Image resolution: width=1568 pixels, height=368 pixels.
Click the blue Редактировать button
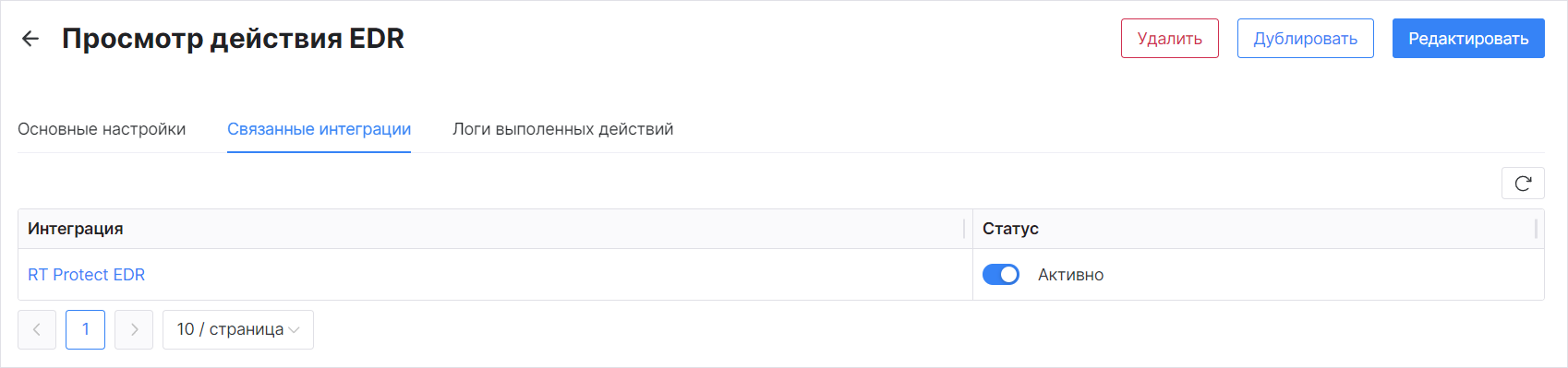pyautogui.click(x=1468, y=39)
